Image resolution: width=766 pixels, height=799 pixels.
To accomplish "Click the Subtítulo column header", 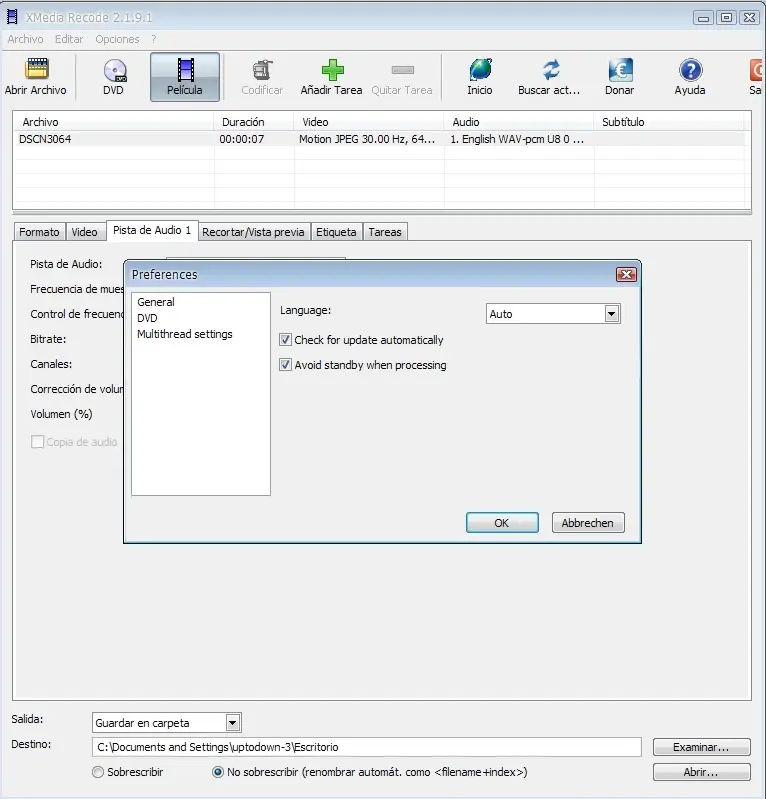I will 669,122.
